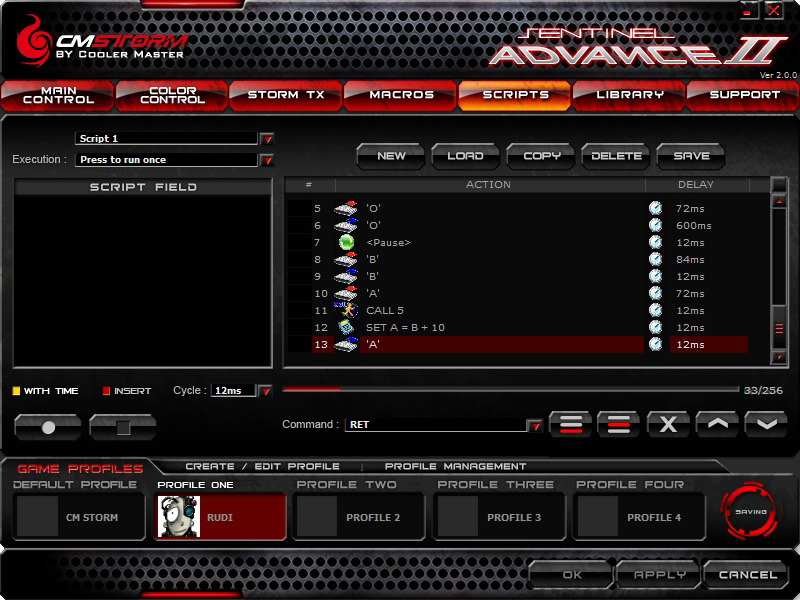
Task: Click the <Pause> action text
Action: [x=388, y=242]
